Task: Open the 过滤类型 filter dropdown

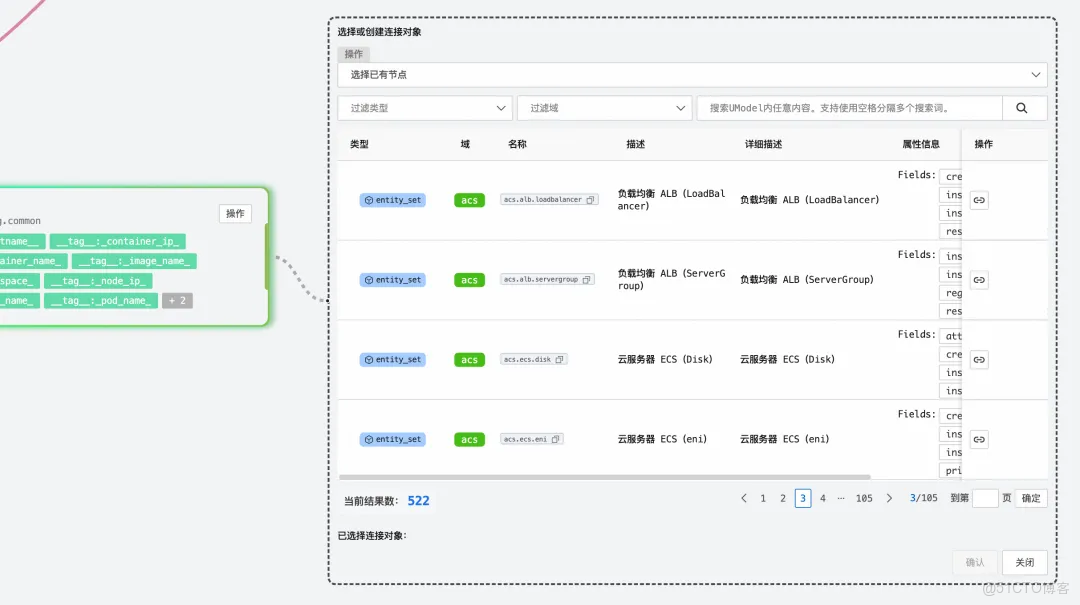Action: (424, 107)
